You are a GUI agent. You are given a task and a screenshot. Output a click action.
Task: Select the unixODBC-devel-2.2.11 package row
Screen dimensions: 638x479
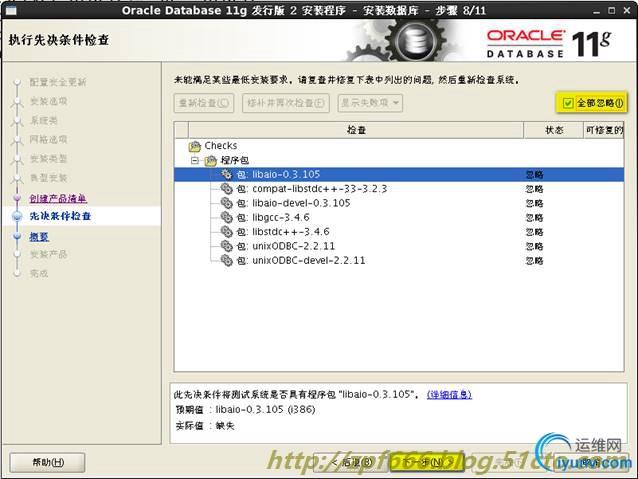click(399, 260)
